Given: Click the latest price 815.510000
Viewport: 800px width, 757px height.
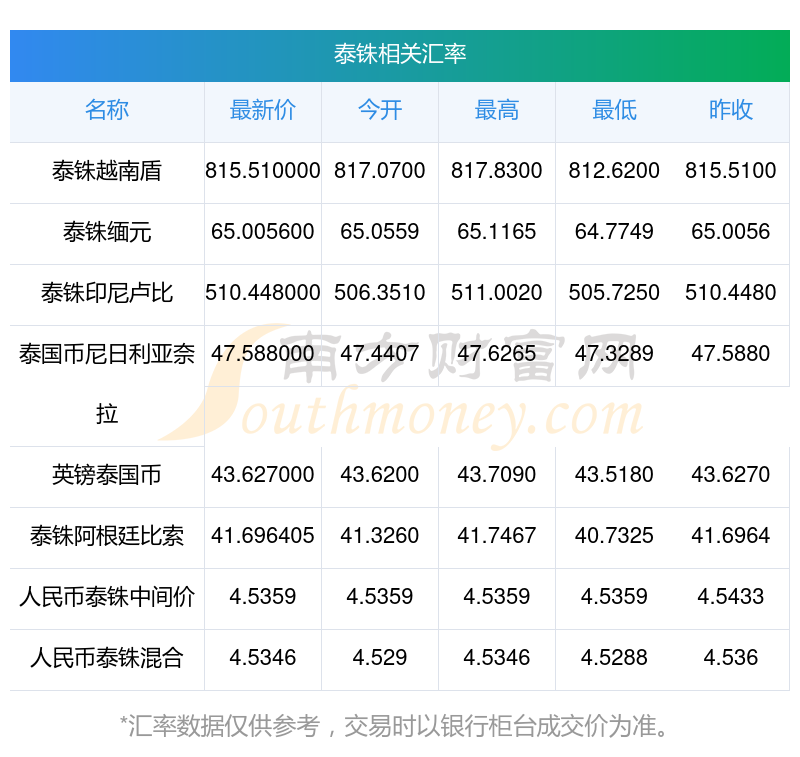Looking at the screenshot, I should pyautogui.click(x=263, y=170).
